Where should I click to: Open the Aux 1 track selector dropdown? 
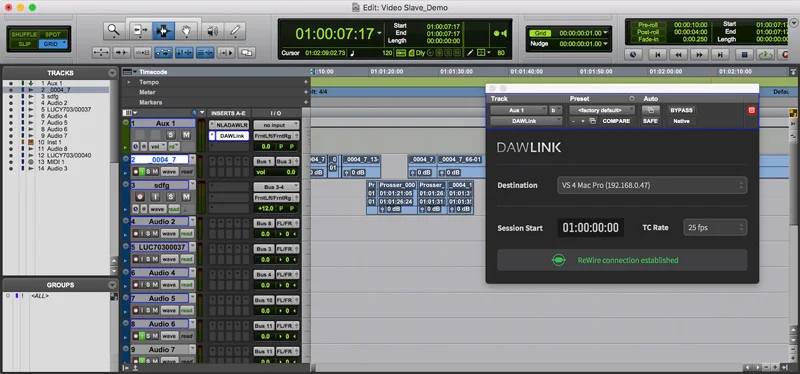click(x=519, y=110)
